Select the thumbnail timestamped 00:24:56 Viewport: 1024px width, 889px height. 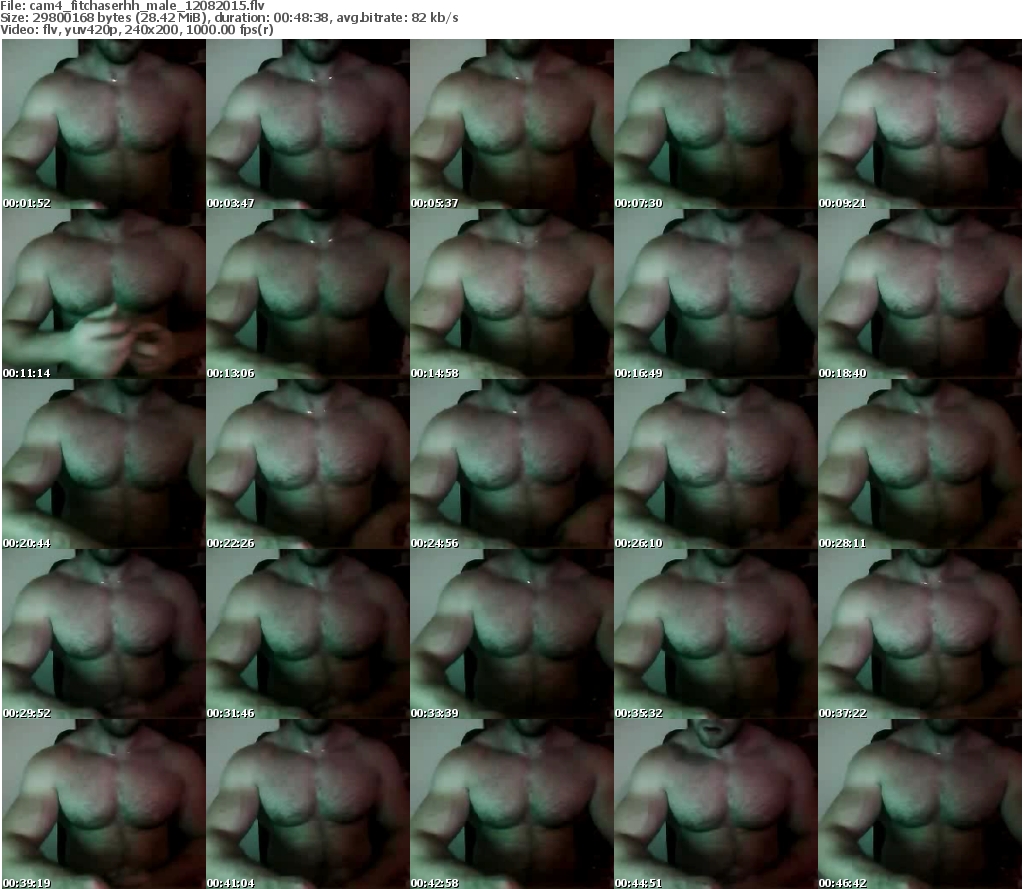coord(511,464)
